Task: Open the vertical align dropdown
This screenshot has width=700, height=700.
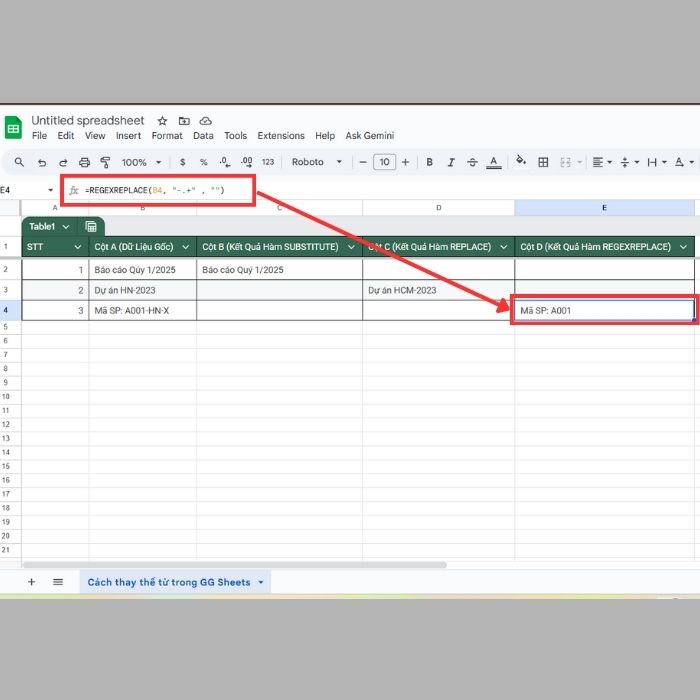Action: point(630,162)
